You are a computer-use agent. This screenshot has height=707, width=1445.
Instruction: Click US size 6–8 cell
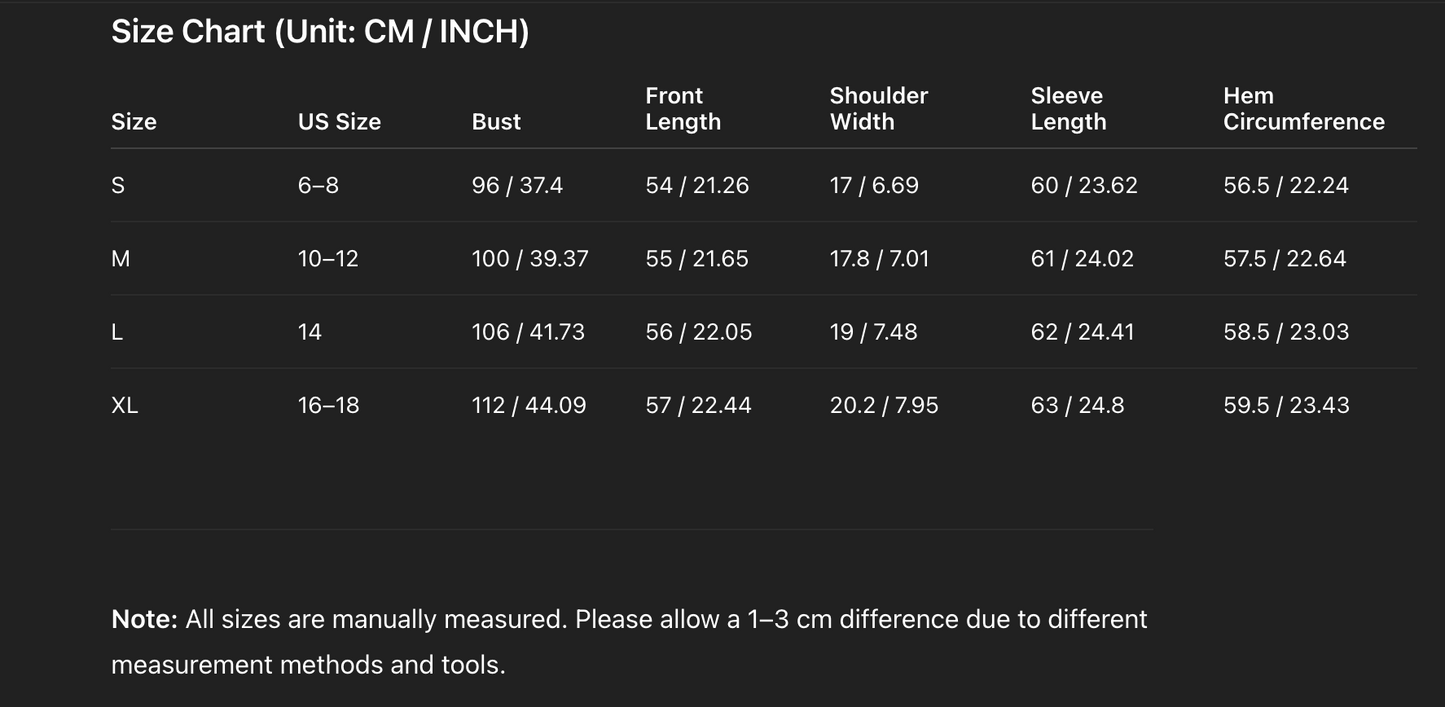[x=318, y=185]
